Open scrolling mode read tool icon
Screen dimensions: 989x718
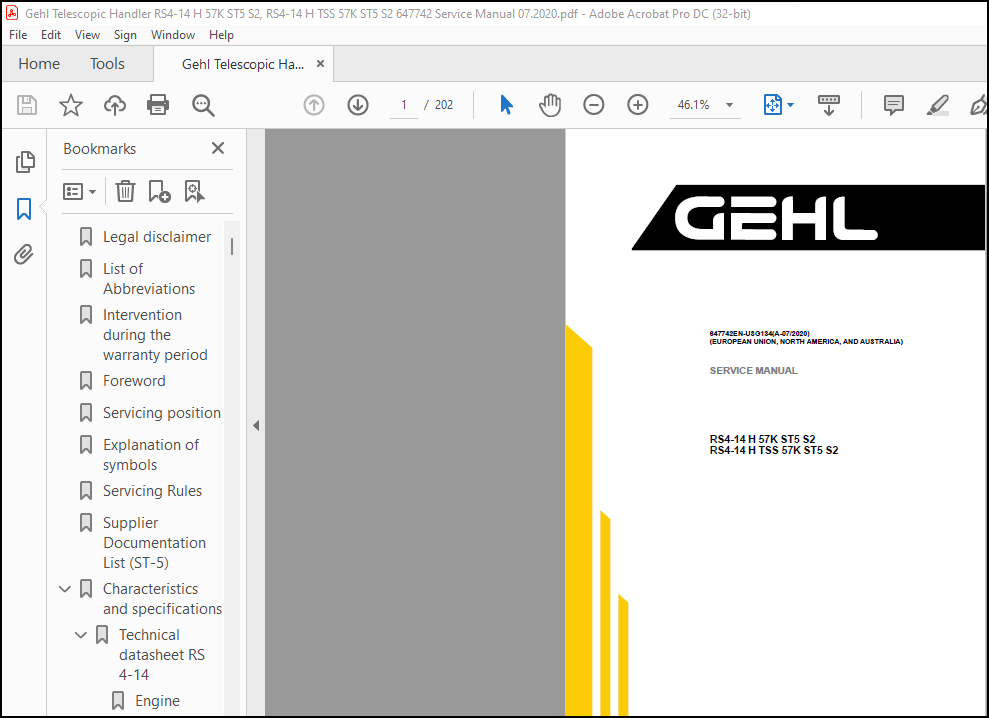tap(829, 105)
